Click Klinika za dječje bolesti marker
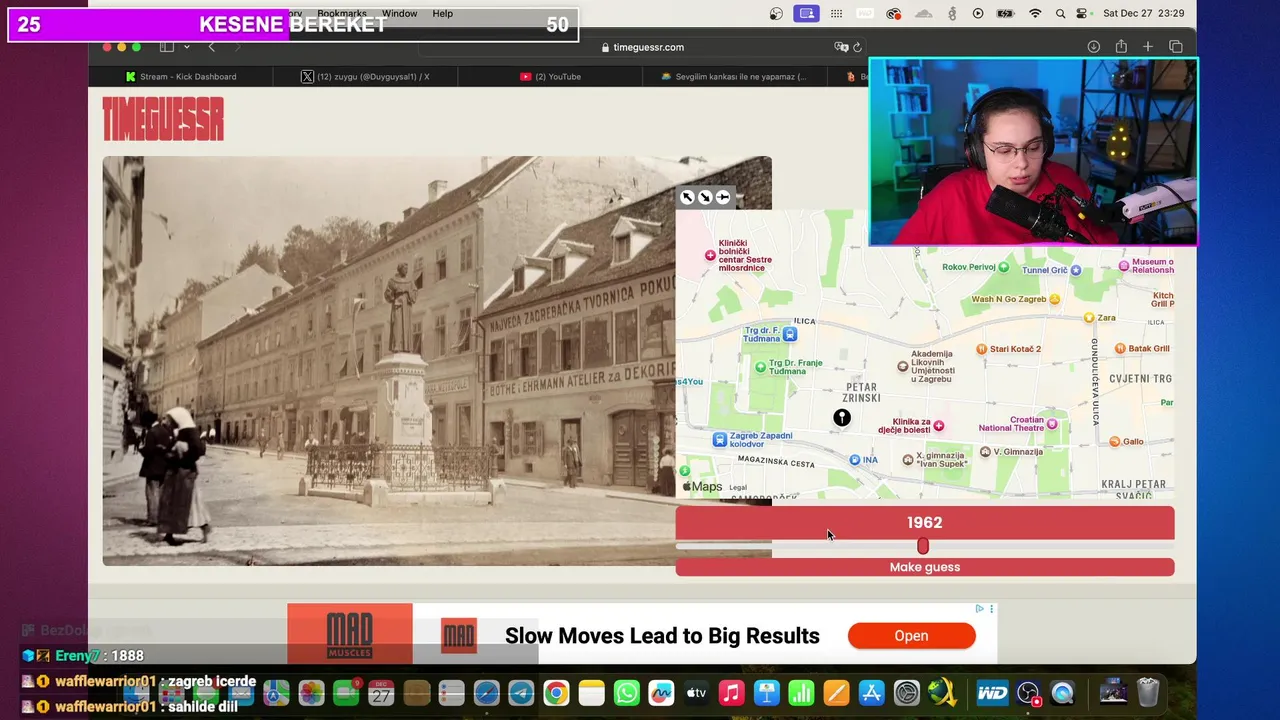The width and height of the screenshot is (1280, 720). (938, 426)
